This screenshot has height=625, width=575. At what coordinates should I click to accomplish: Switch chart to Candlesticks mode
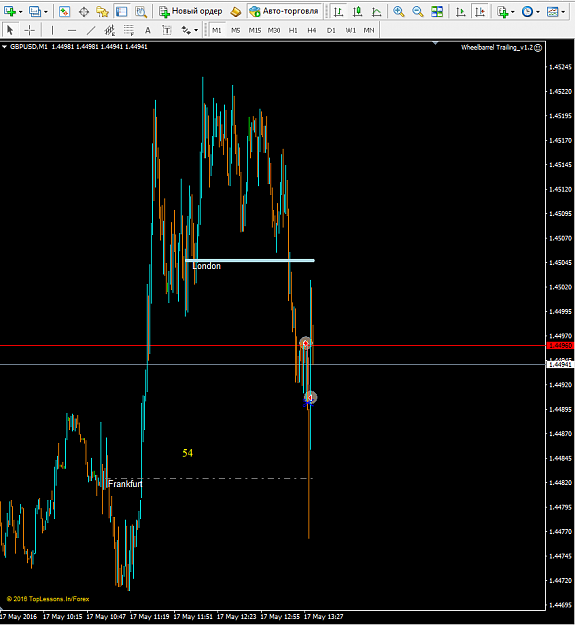tap(357, 12)
